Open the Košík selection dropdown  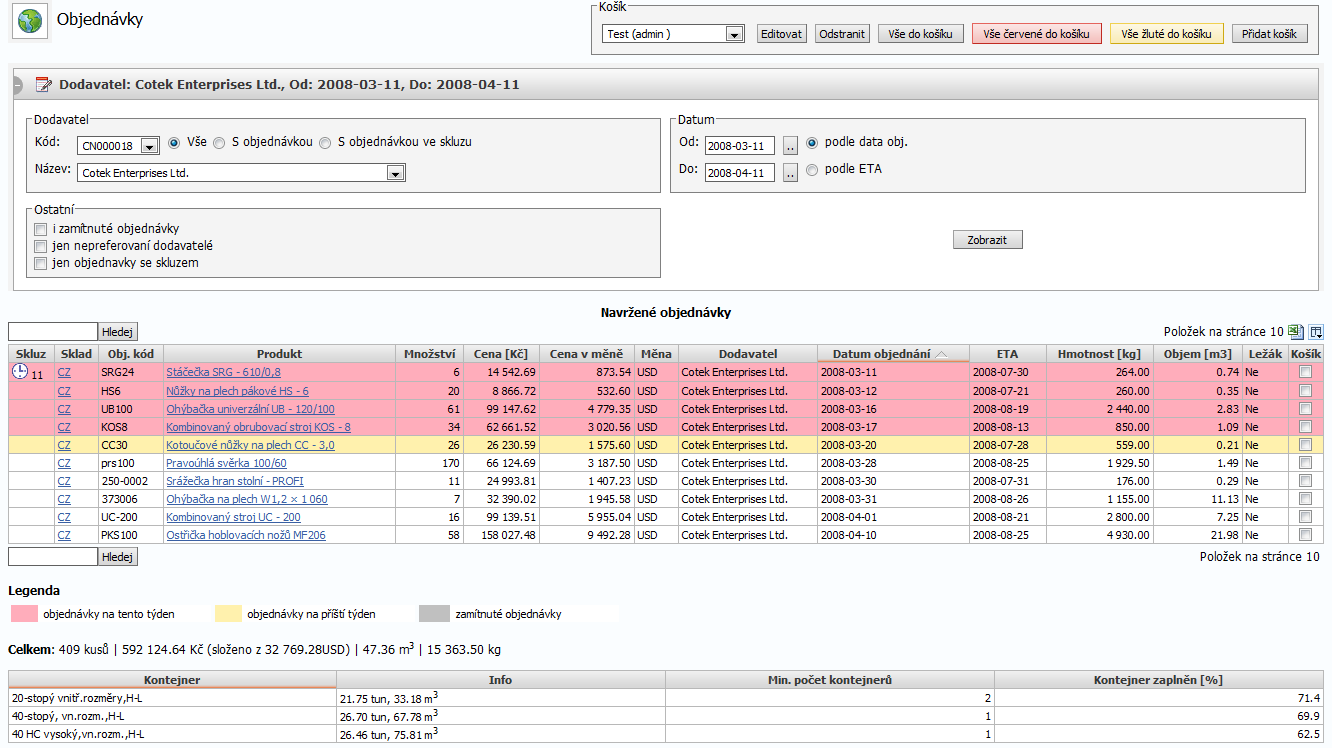click(x=674, y=34)
